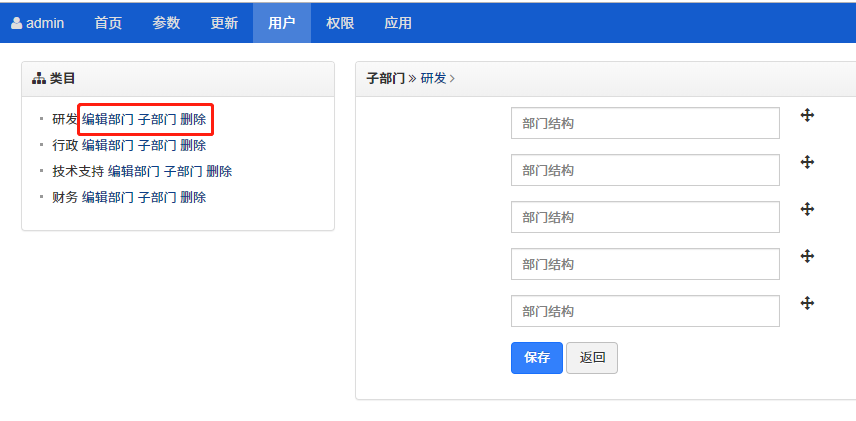Image resolution: width=856 pixels, height=421 pixels.
Task: Open the 应用 navigation tab
Action: (398, 23)
